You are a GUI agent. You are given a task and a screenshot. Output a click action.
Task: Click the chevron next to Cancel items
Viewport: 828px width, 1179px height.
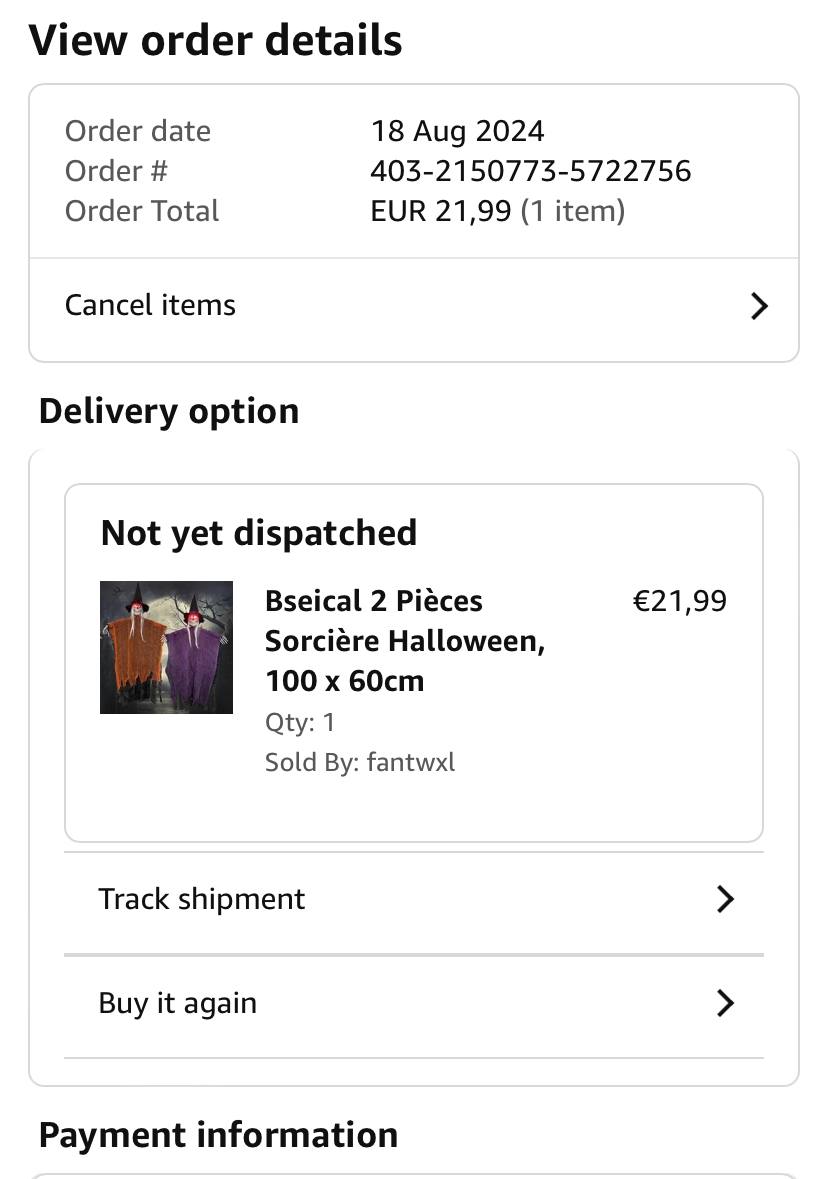coord(759,306)
